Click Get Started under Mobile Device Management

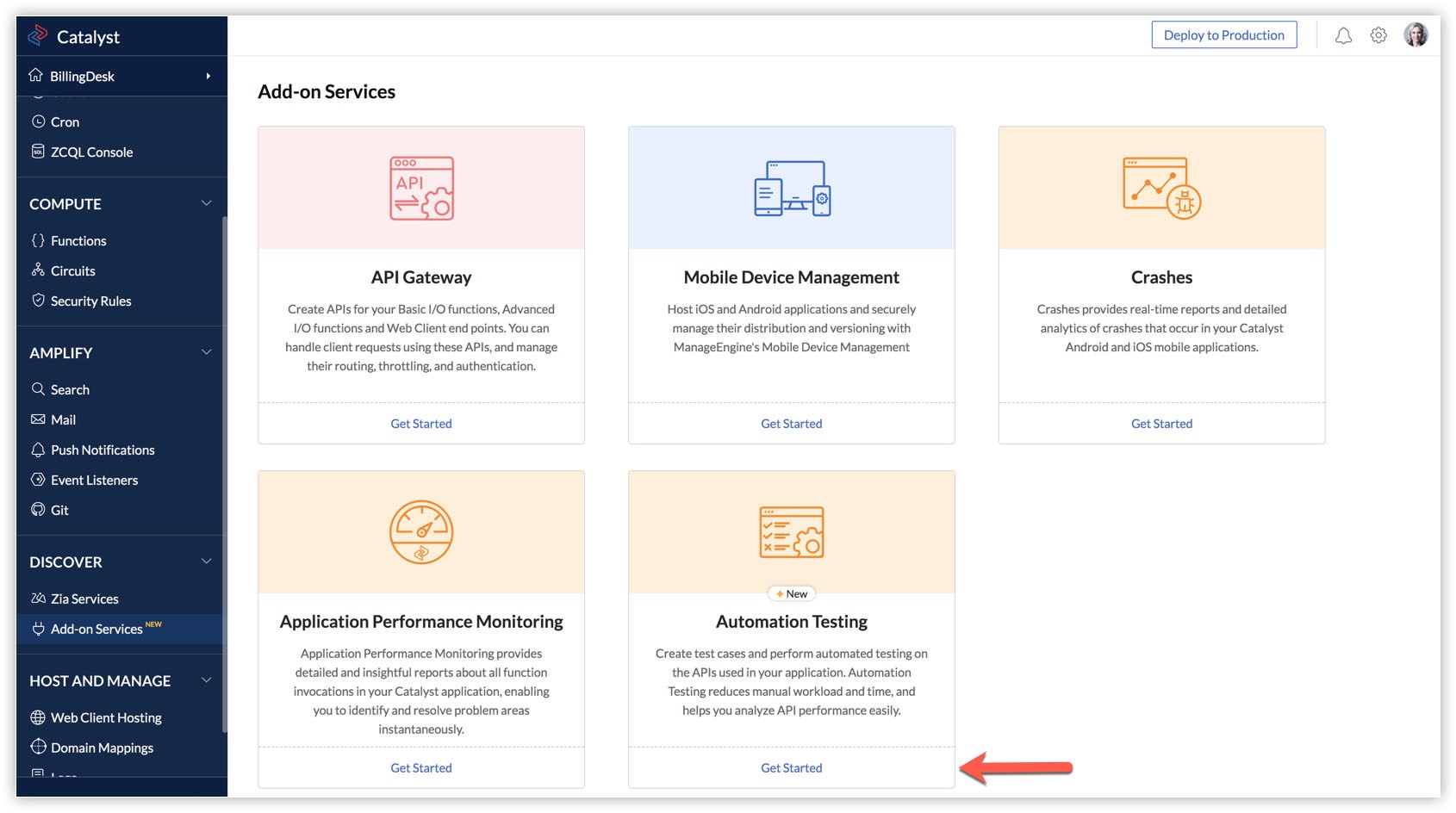[x=792, y=424]
